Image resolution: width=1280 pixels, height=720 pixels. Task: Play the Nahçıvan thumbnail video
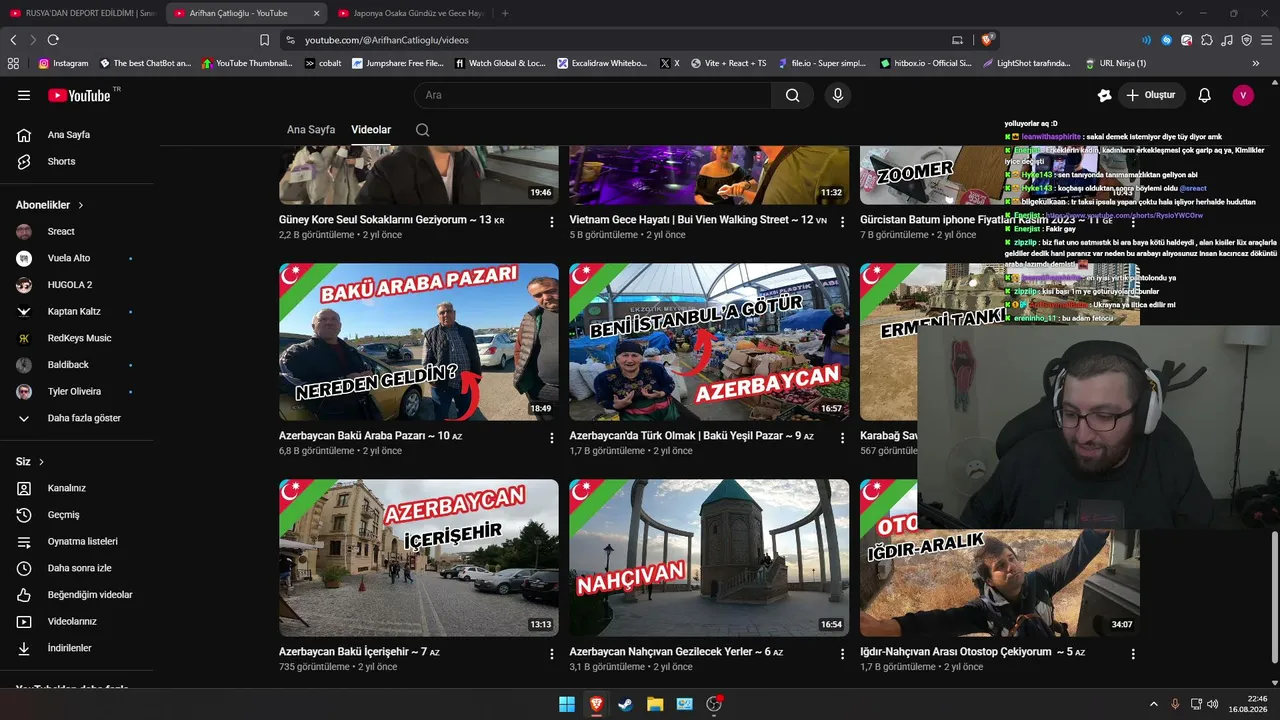click(x=709, y=558)
